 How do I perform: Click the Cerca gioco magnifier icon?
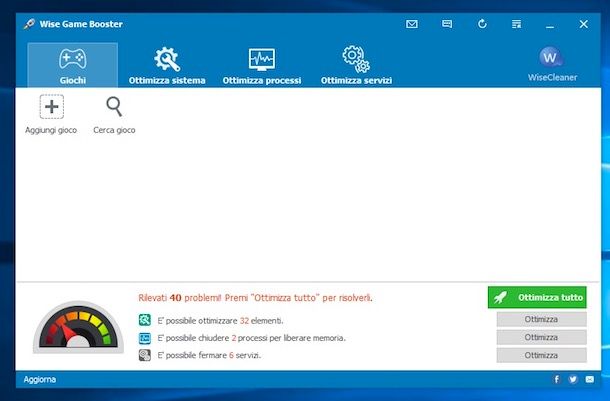tap(114, 107)
